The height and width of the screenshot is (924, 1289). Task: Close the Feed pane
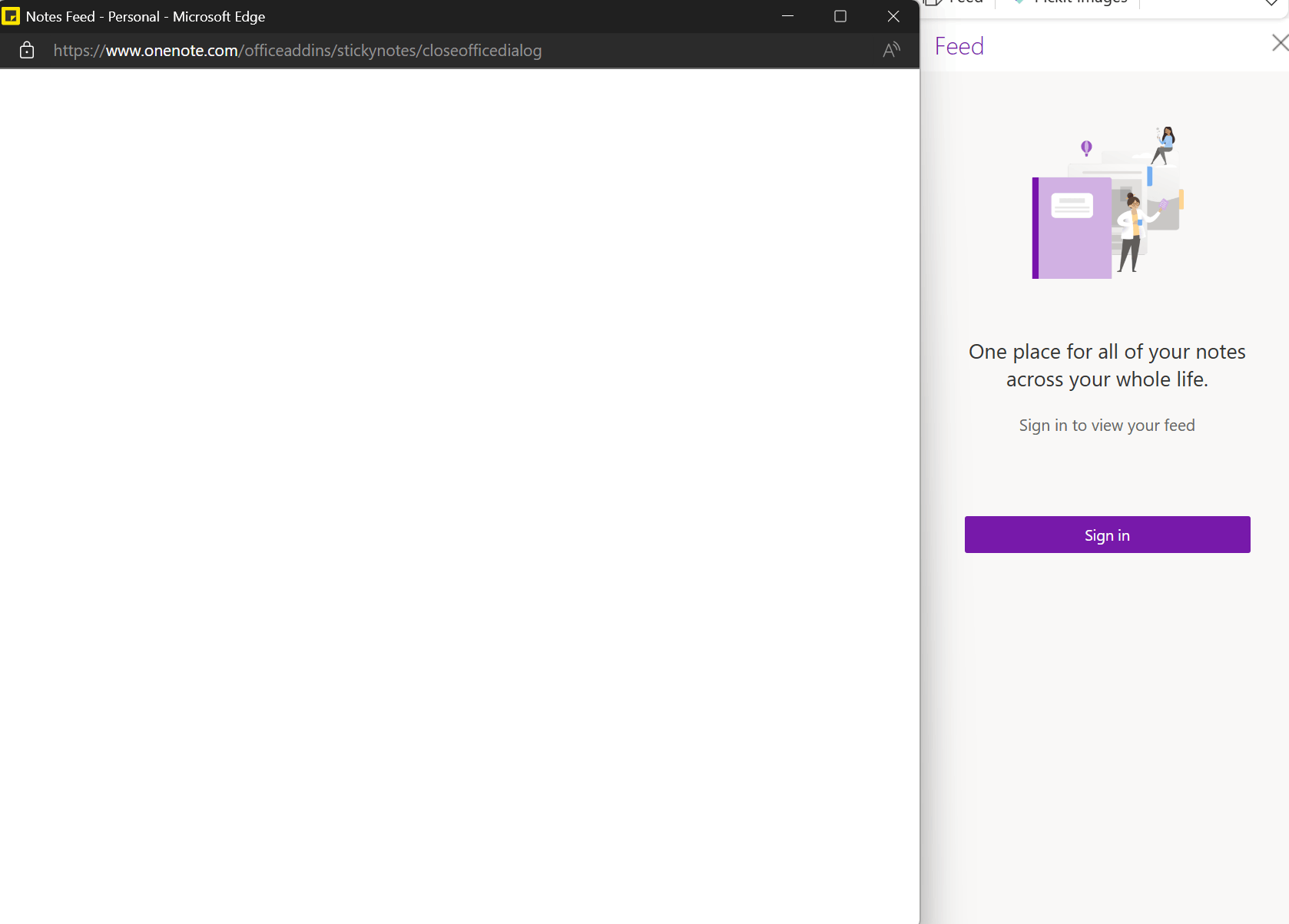click(x=1280, y=43)
